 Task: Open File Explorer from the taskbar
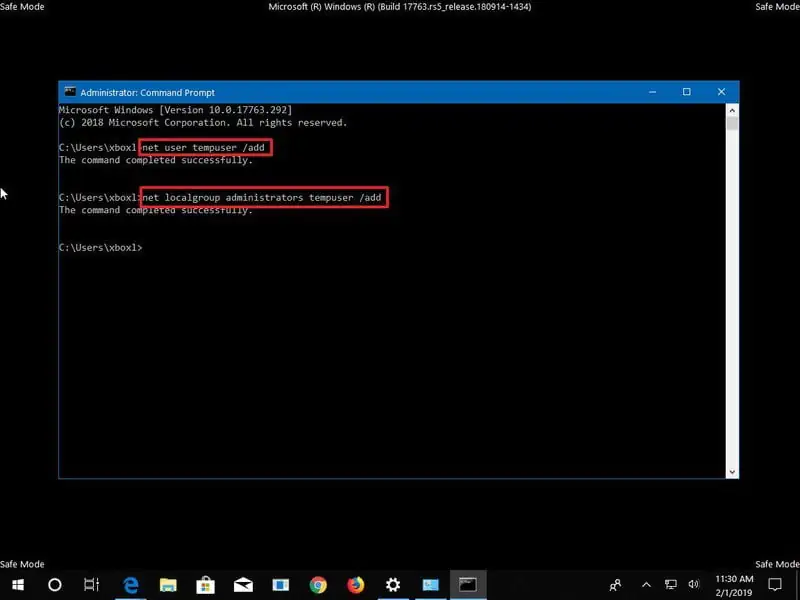coord(168,584)
